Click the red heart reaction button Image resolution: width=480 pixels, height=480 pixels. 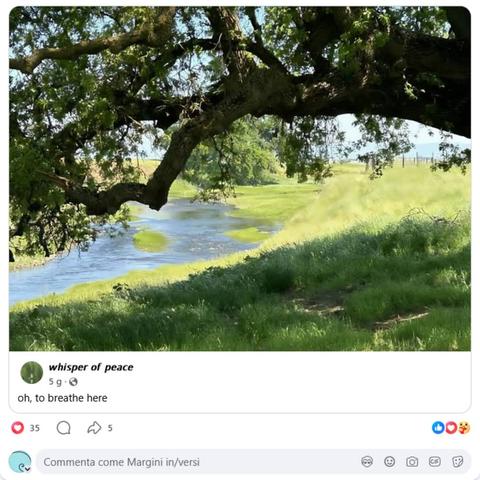[18, 428]
